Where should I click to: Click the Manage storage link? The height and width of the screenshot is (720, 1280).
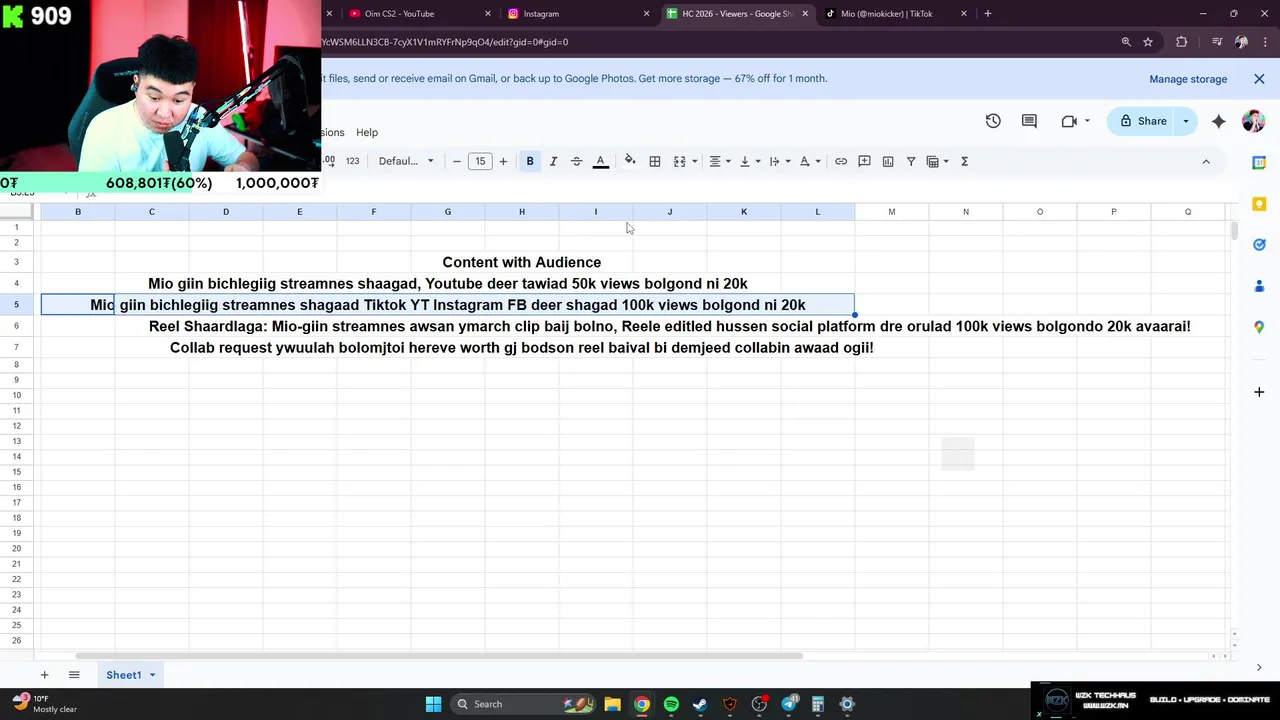click(x=1188, y=79)
